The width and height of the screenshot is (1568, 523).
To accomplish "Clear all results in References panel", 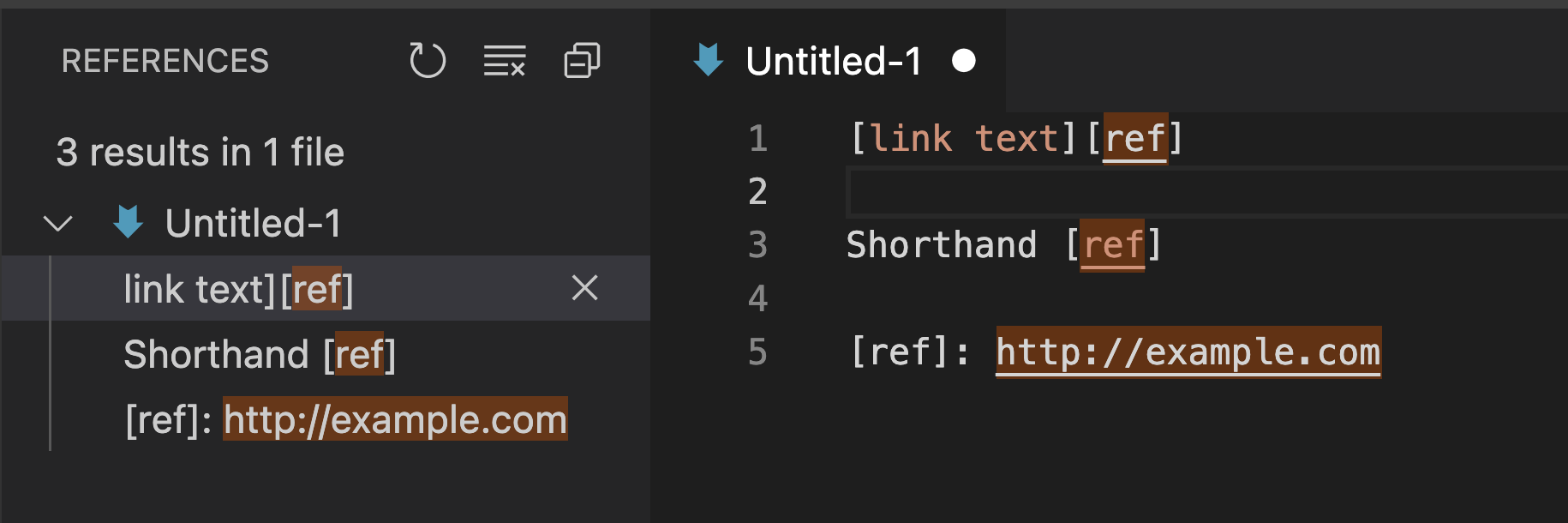I will tap(504, 61).
